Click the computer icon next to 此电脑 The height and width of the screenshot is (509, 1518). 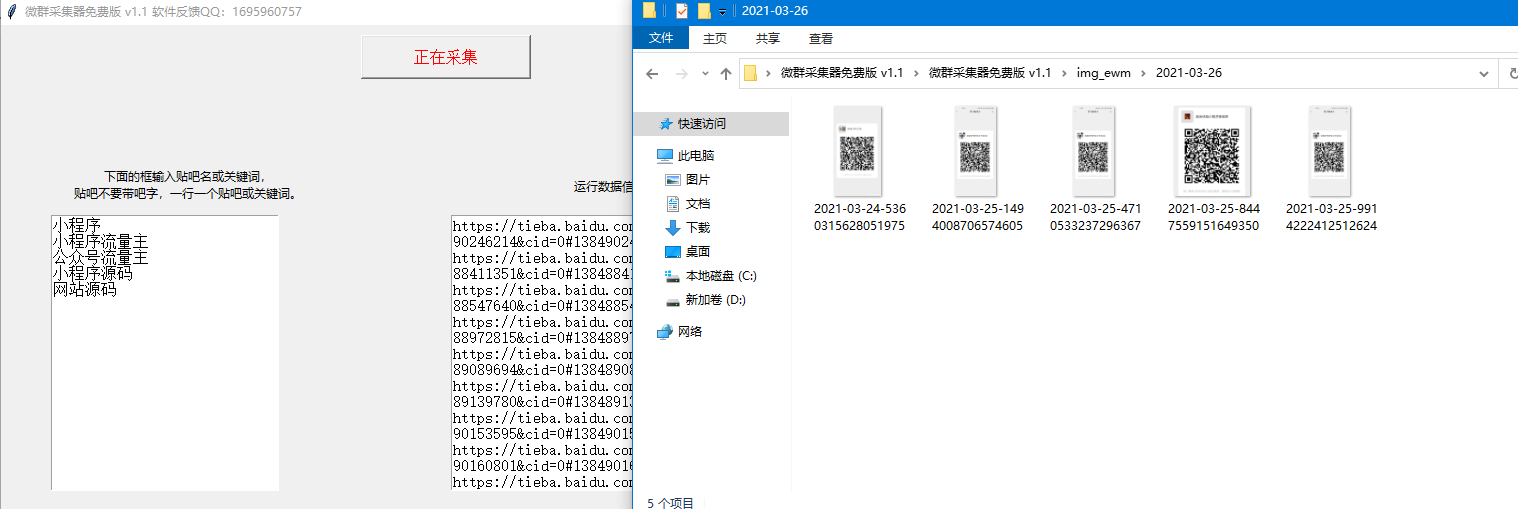665,156
